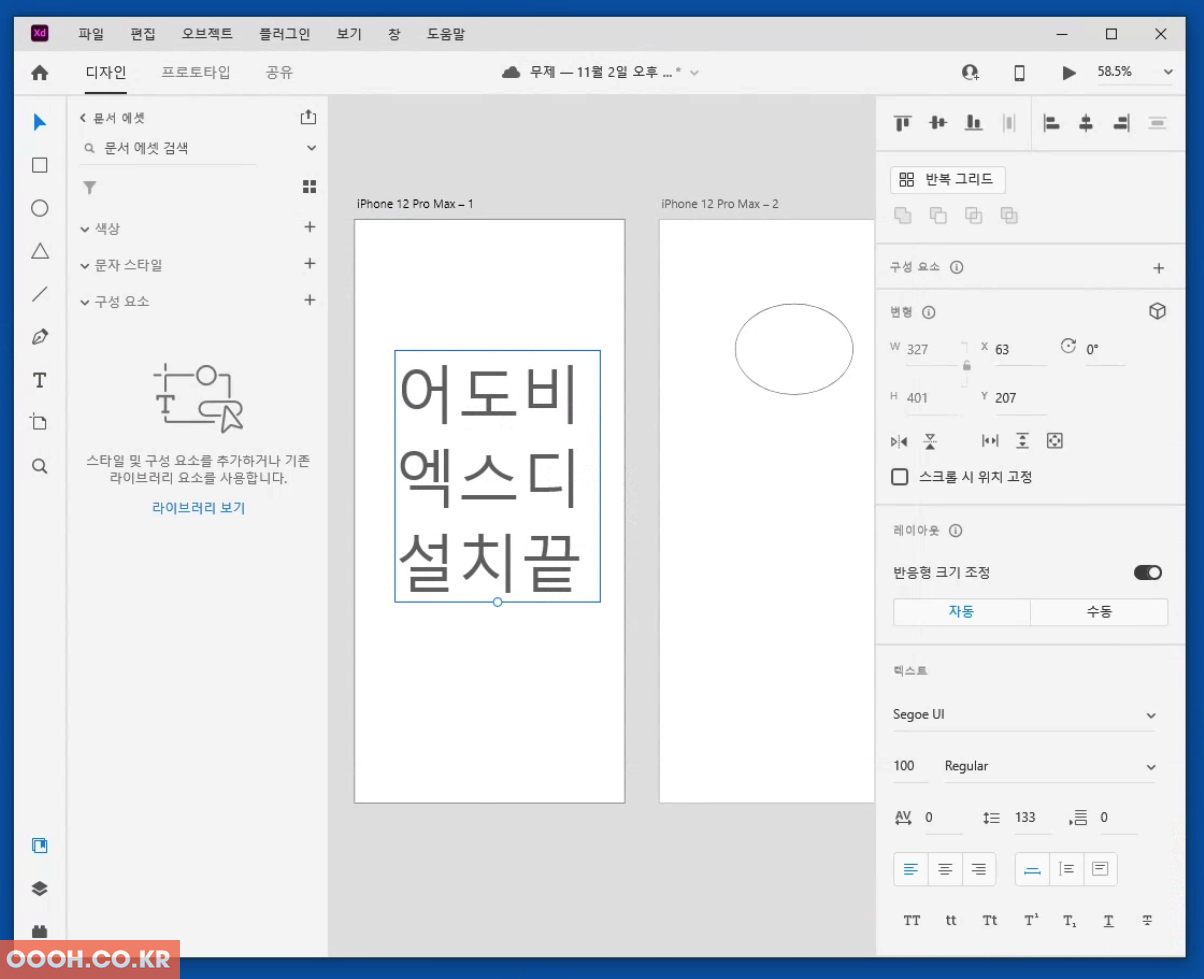1204x979 pixels.
Task: Open the 편집 menu
Action: 143,34
